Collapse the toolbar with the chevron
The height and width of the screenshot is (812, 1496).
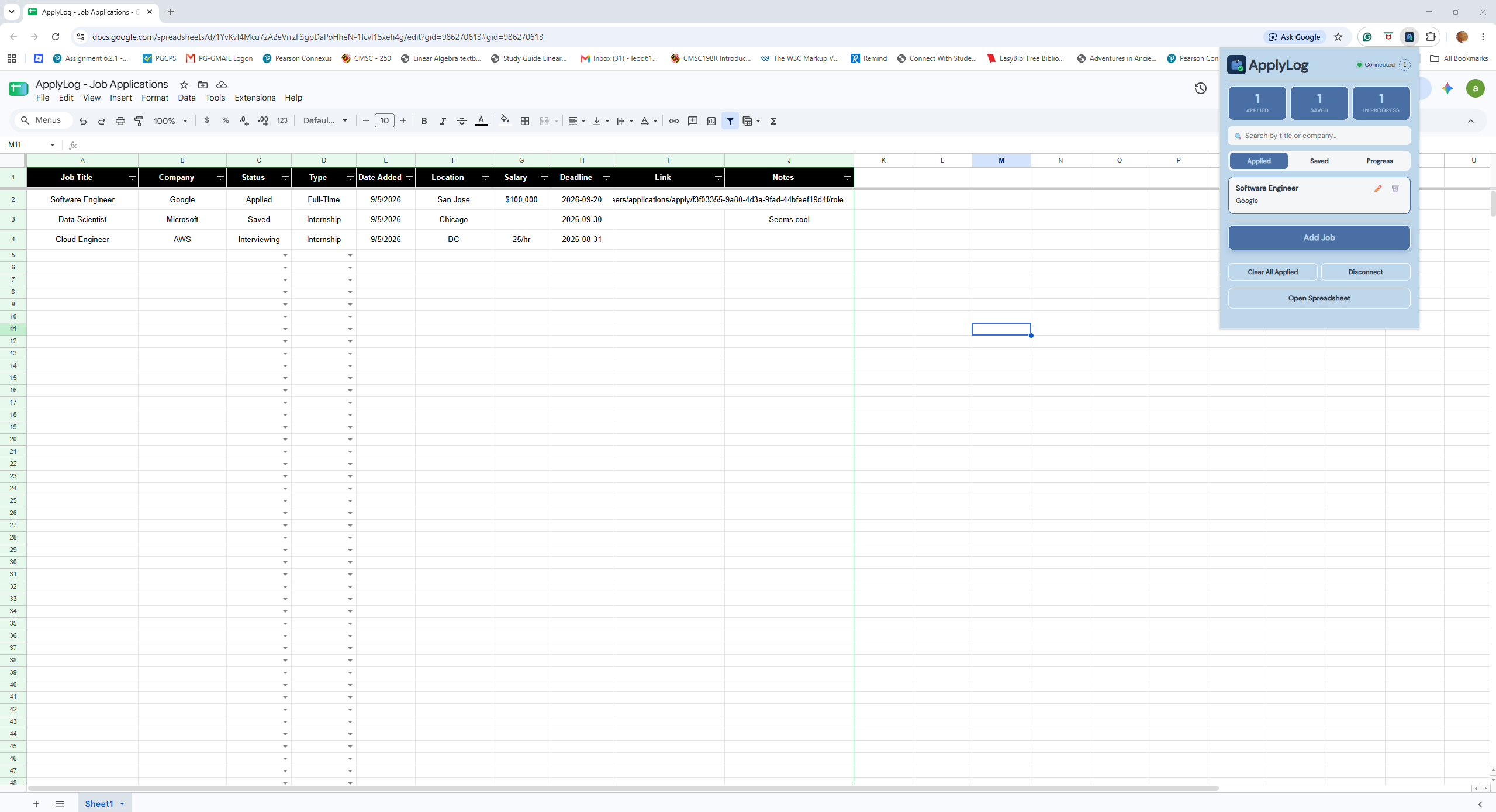(x=1471, y=121)
